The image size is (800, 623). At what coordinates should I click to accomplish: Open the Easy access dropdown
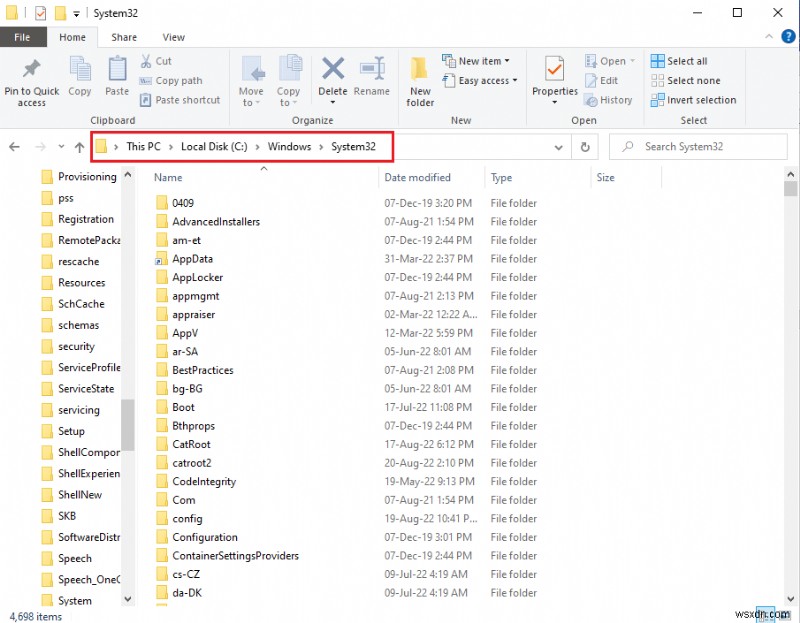[x=480, y=81]
